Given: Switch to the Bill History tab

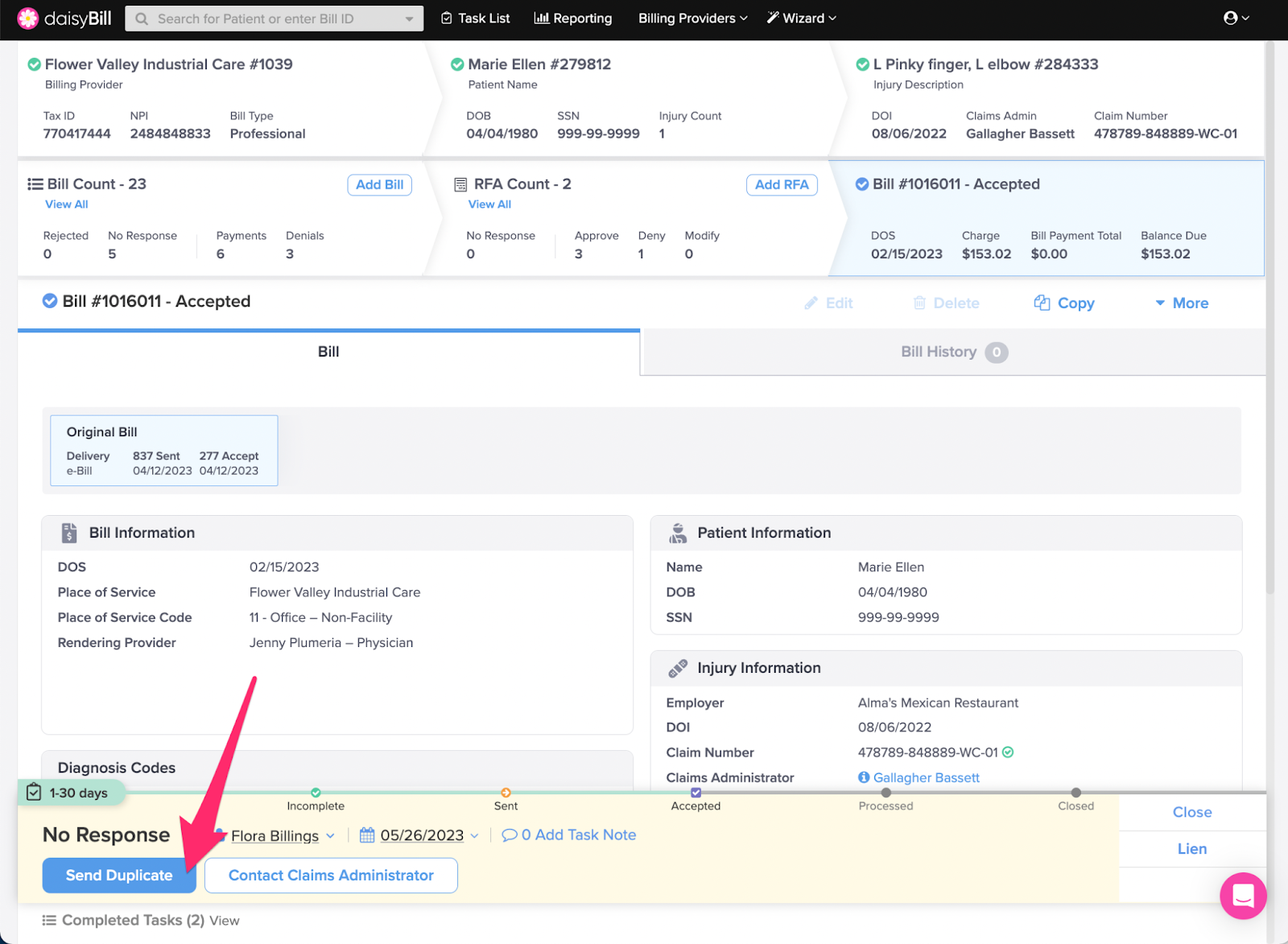Looking at the screenshot, I should pyautogui.click(x=953, y=352).
